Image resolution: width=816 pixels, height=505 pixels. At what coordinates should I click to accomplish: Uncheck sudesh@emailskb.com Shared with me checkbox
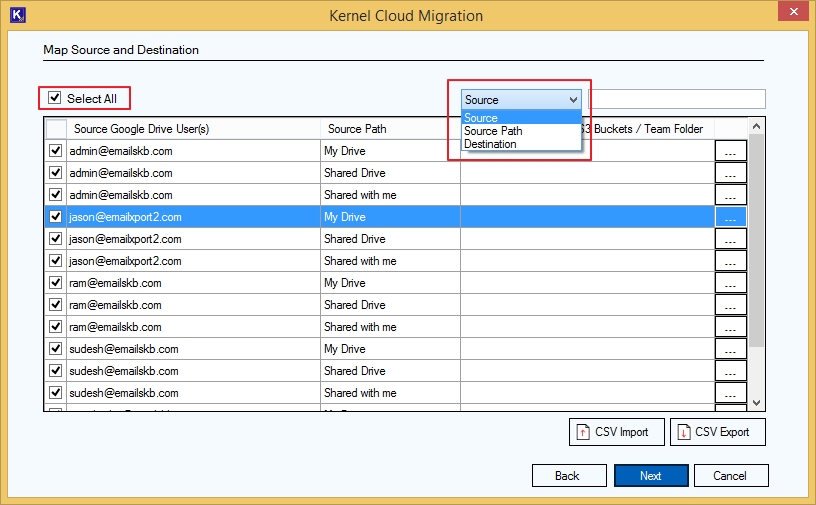pos(55,393)
